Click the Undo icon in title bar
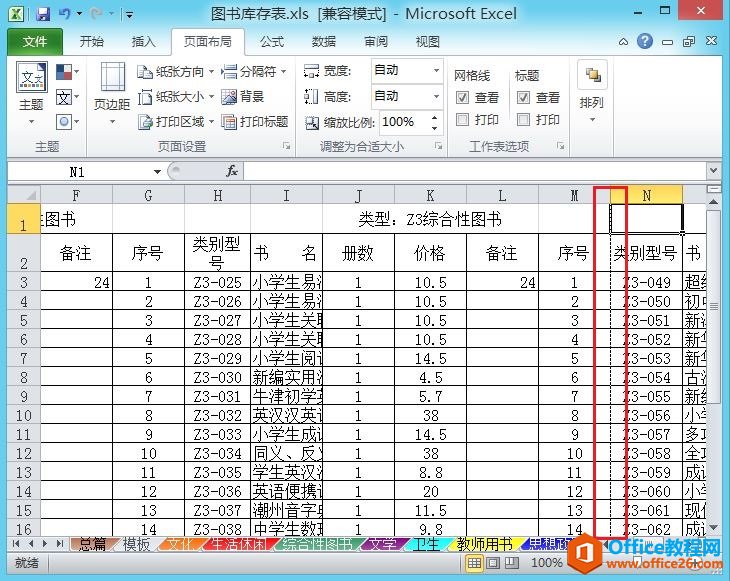The image size is (730, 581). (x=64, y=14)
